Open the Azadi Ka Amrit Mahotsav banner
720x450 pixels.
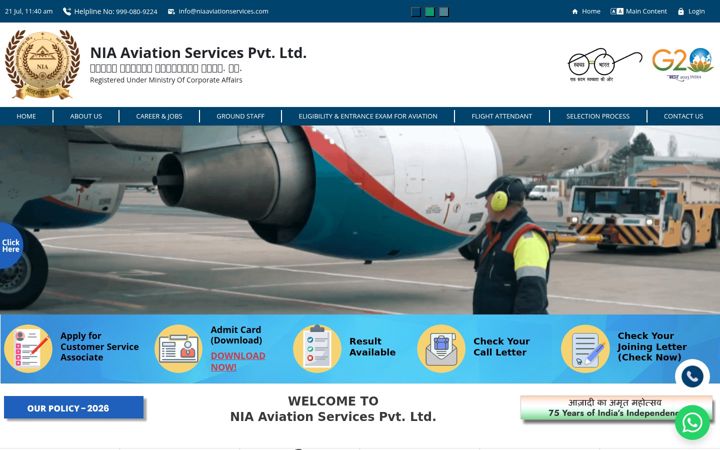coord(616,408)
